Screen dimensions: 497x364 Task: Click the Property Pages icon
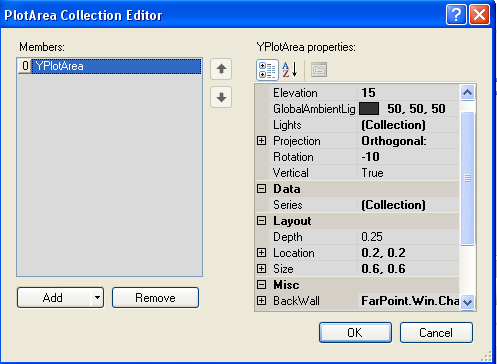[319, 70]
